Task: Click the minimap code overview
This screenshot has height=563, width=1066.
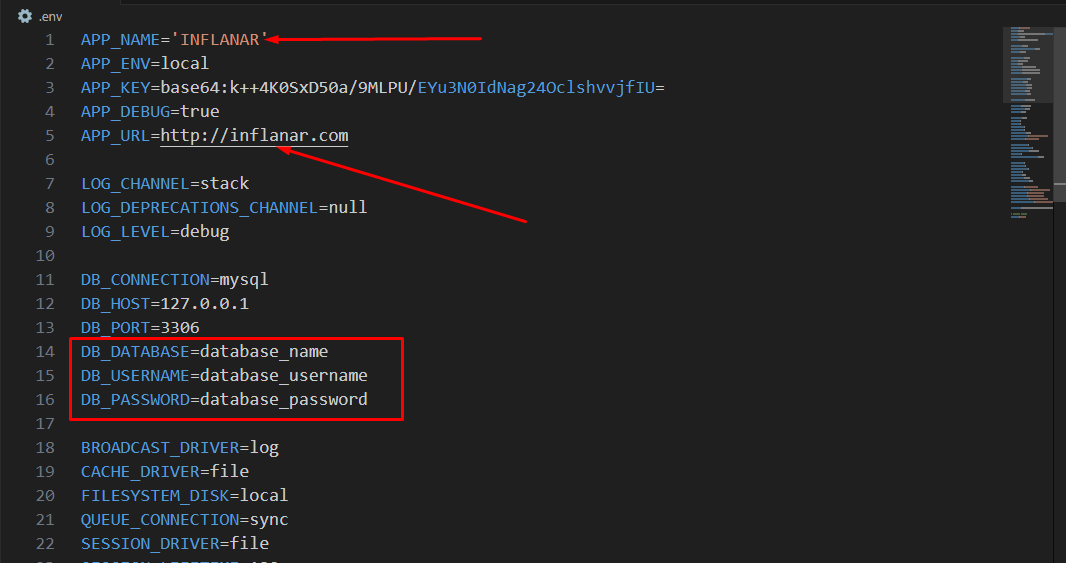Action: [x=1029, y=120]
